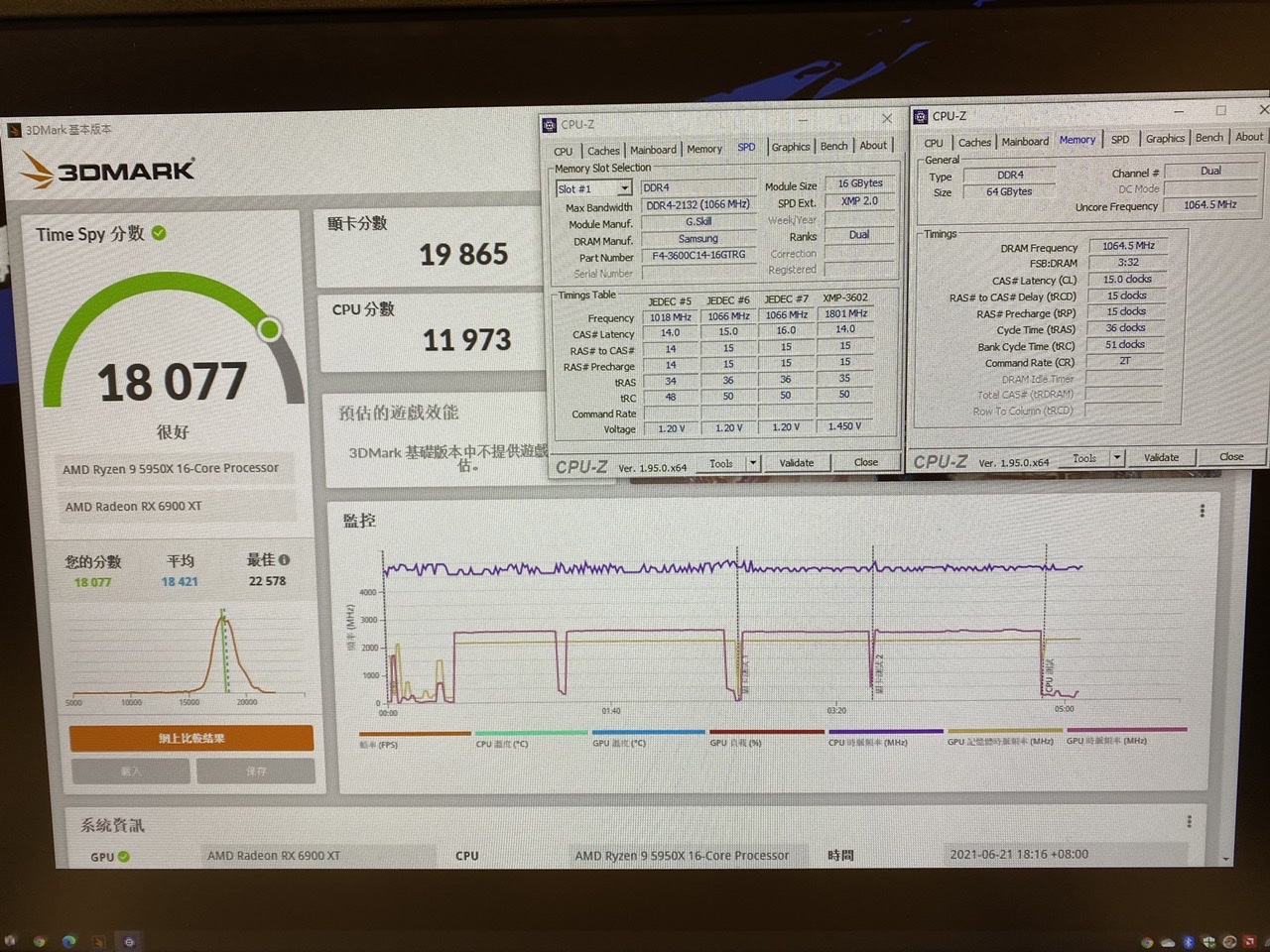Switch to SPD tab in CPU-Z Memory window

(x=1120, y=139)
